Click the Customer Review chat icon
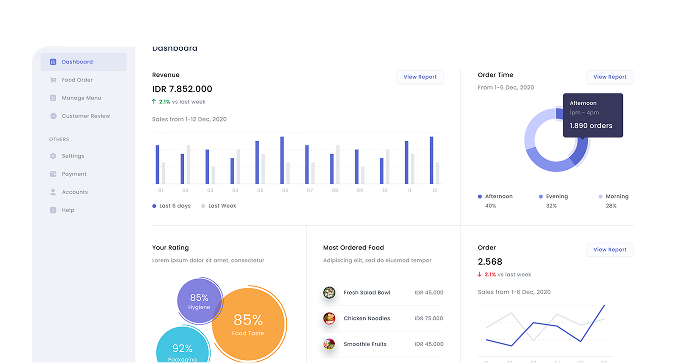The width and height of the screenshot is (683, 363). click(x=53, y=116)
